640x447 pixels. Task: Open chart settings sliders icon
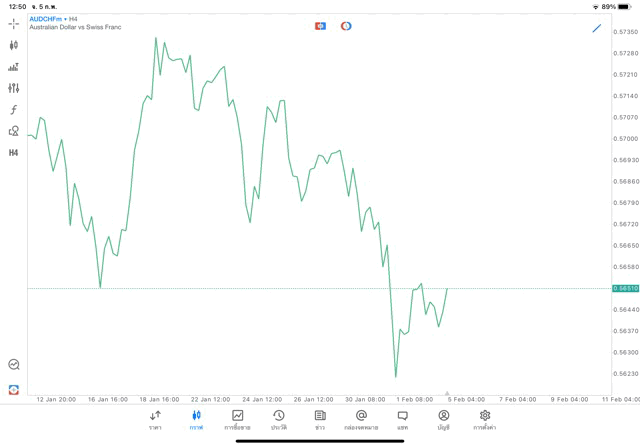pos(14,88)
